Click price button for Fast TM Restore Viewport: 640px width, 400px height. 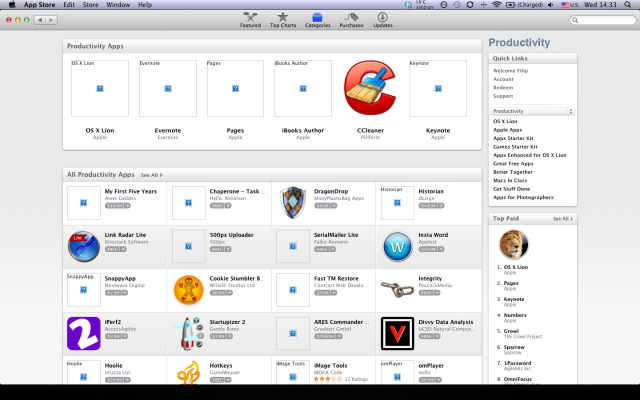pos(325,293)
